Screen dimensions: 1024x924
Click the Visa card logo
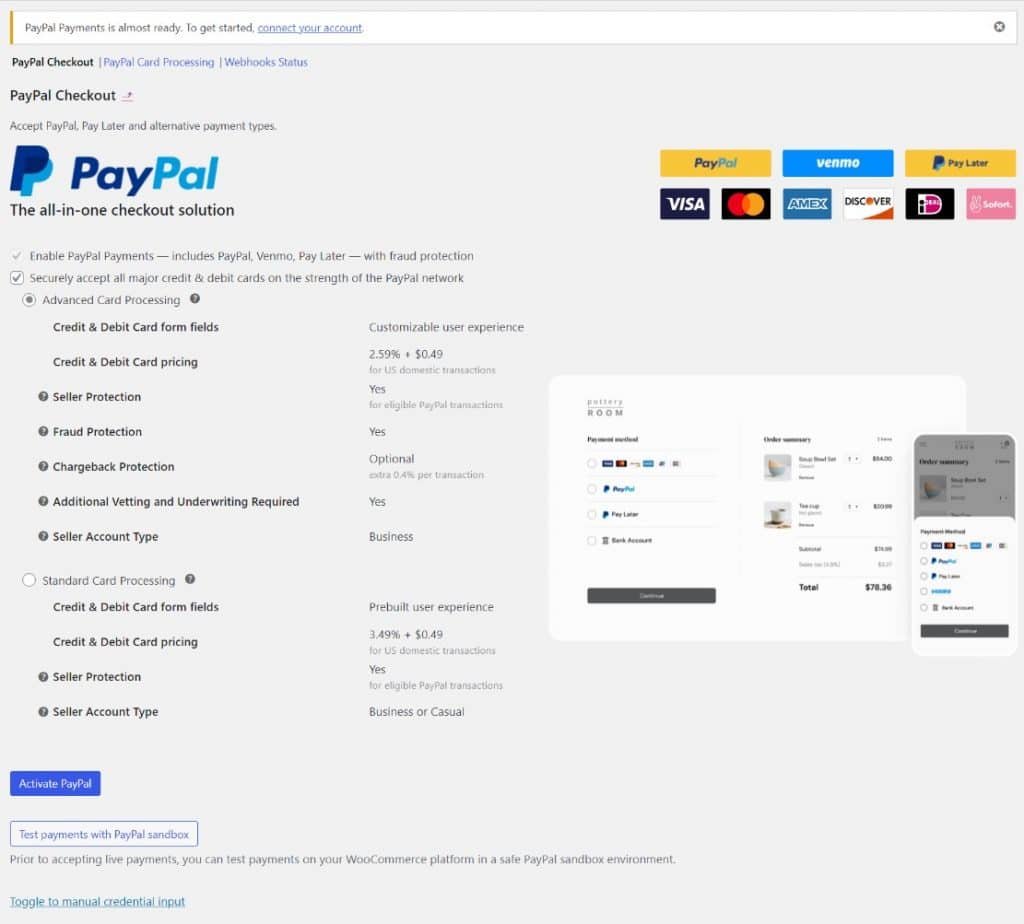[x=684, y=204]
